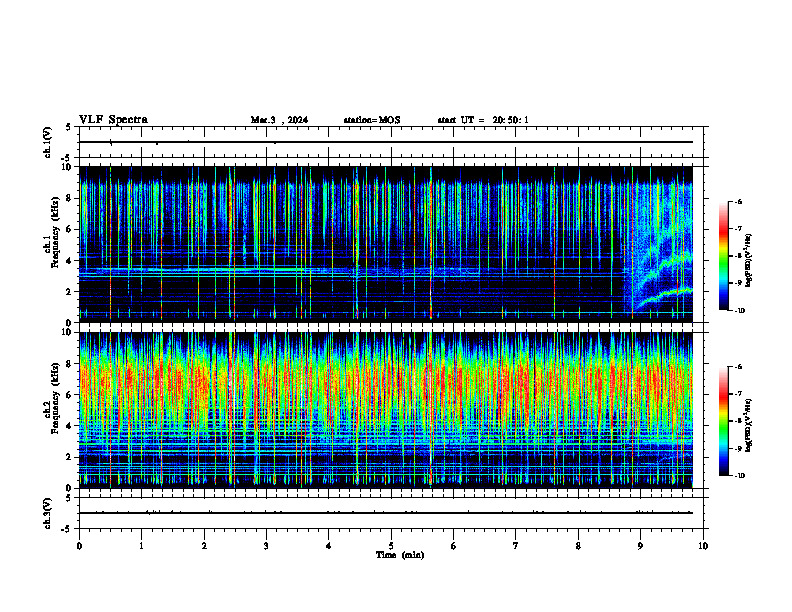The image size is (792, 612).
Task: Click the "-6" label on ch.1 colorbar
Action: (739, 202)
